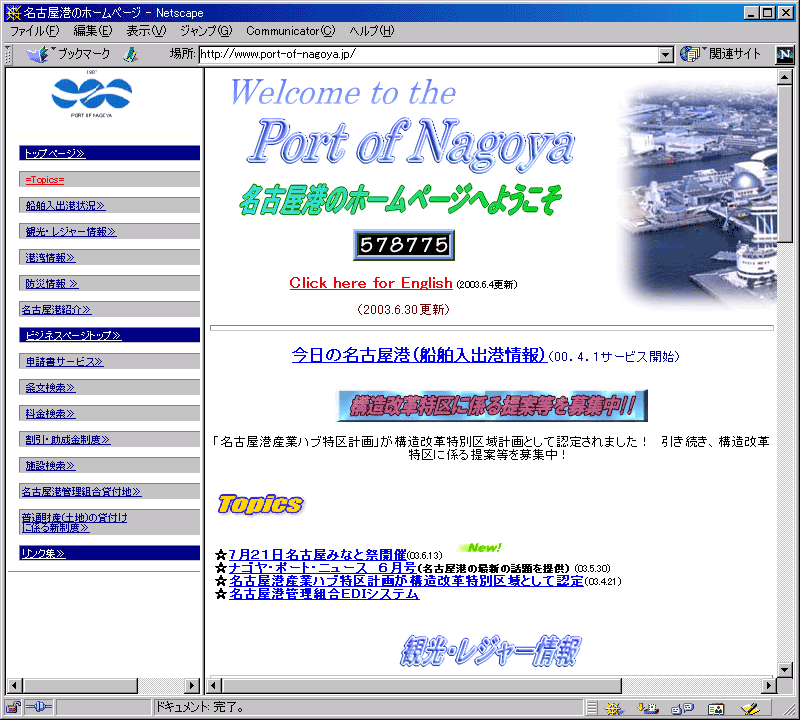Image resolution: width=800 pixels, height=720 pixels.
Task: Click the Netscape window title bar icon
Action: 13,12
